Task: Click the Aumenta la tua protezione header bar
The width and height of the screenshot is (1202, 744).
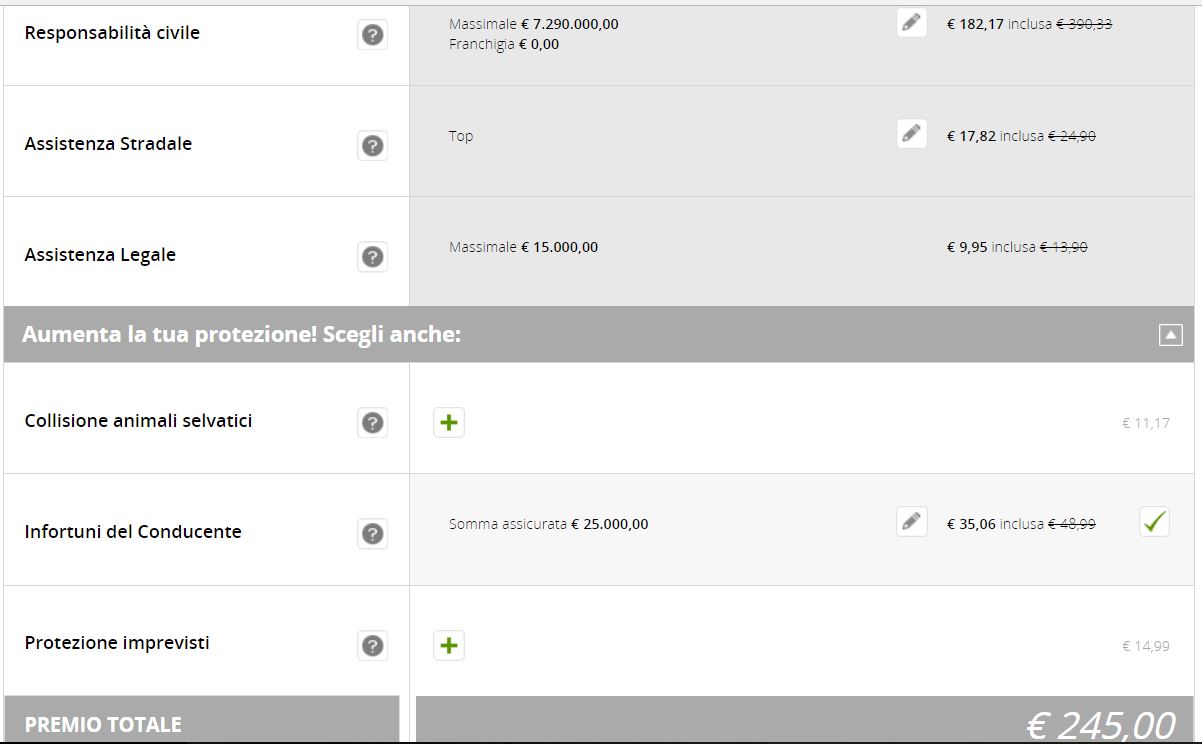Action: point(600,335)
